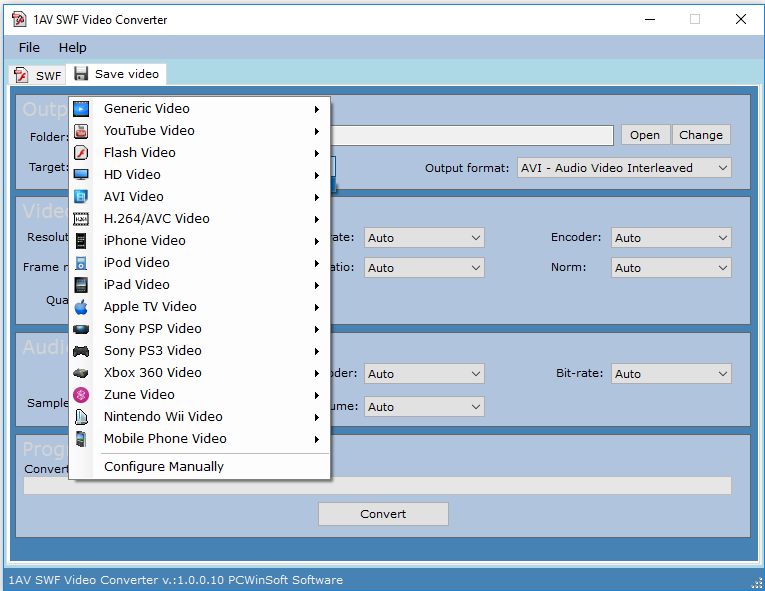The width and height of the screenshot is (765, 591).
Task: Click the SWF toolbar button label
Action: [48, 76]
